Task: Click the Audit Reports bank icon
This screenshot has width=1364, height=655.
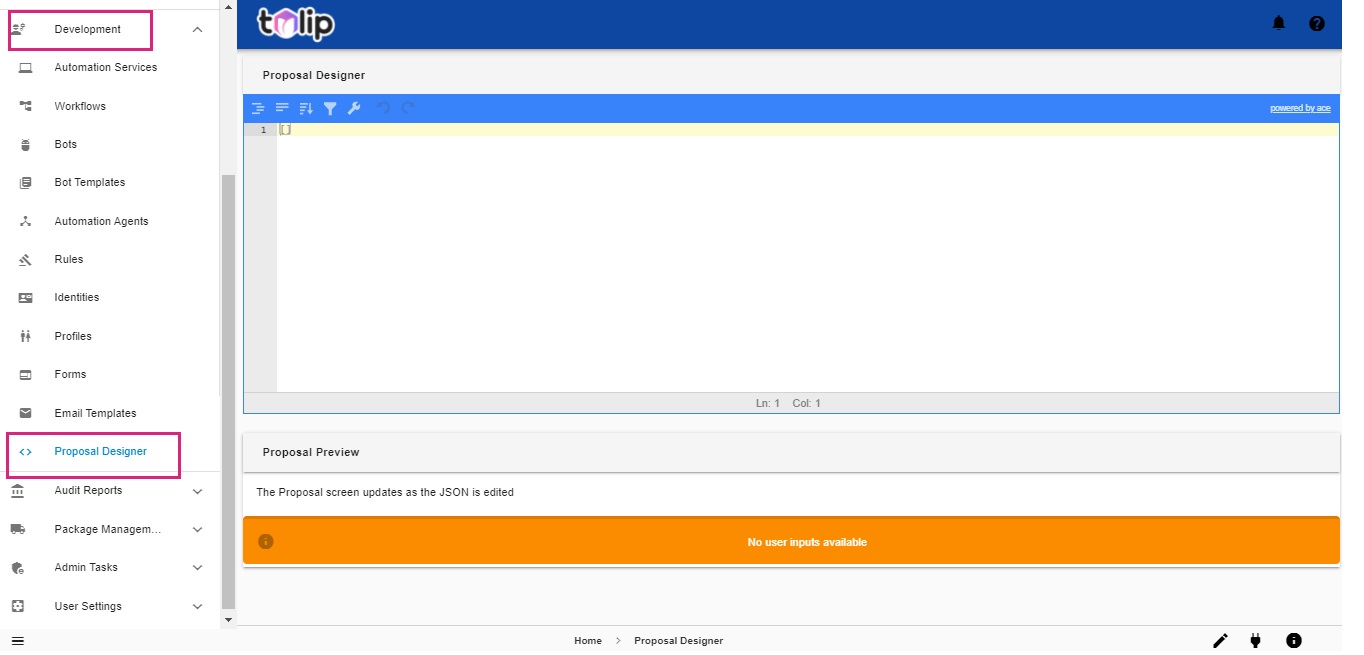Action: point(17,490)
